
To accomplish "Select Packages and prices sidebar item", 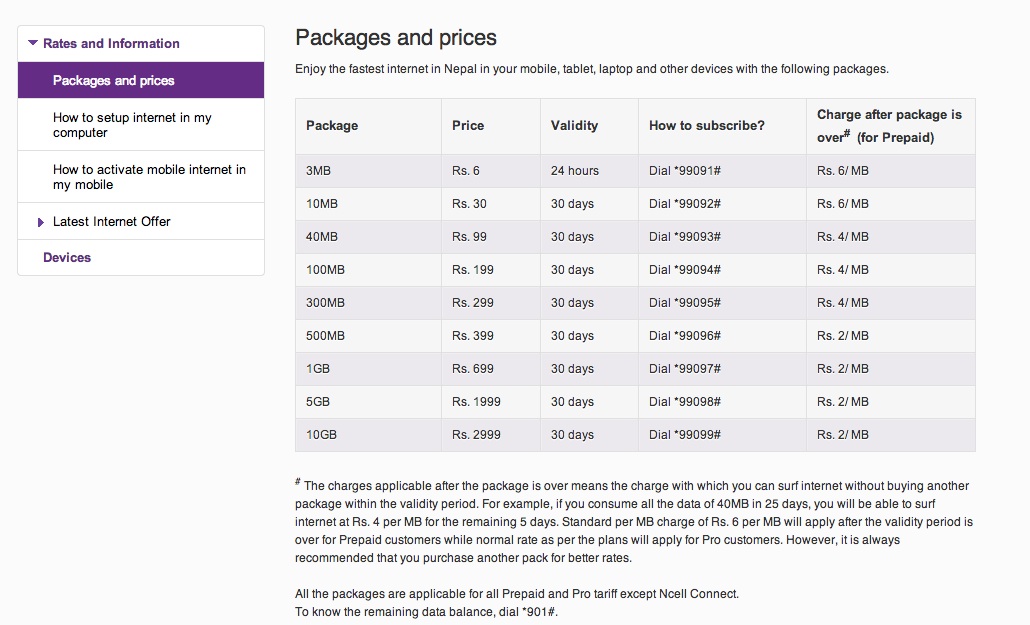I will [x=113, y=80].
